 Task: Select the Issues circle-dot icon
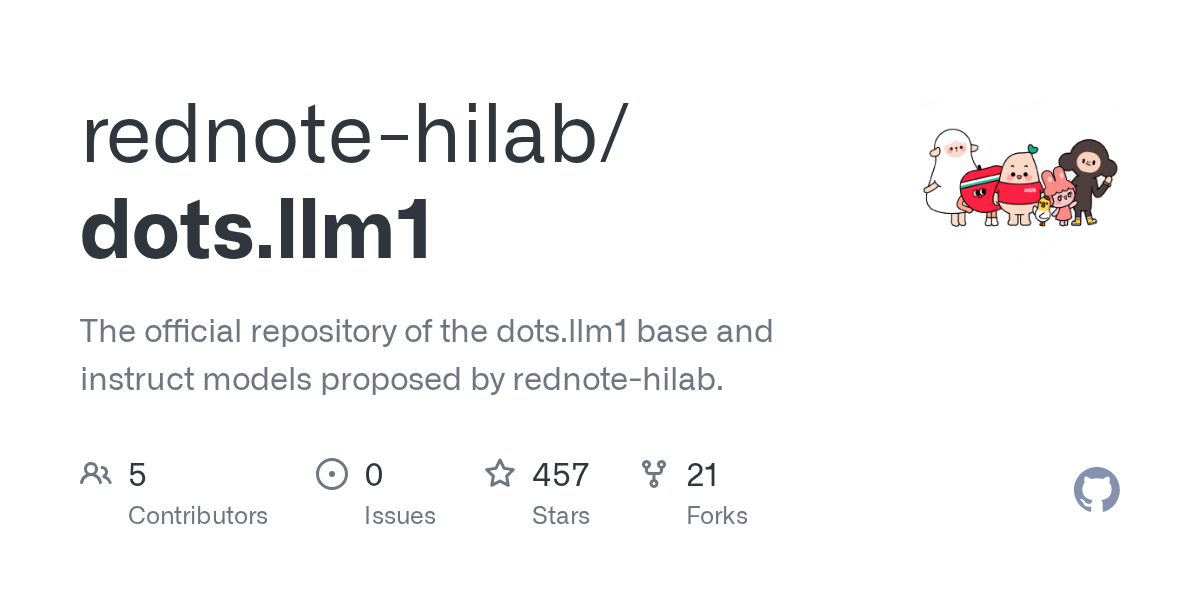(x=332, y=474)
